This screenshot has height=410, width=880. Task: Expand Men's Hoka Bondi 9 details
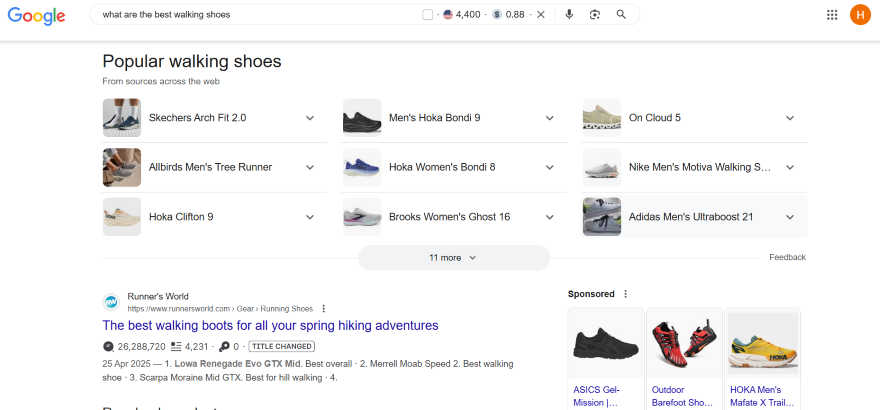pos(550,118)
